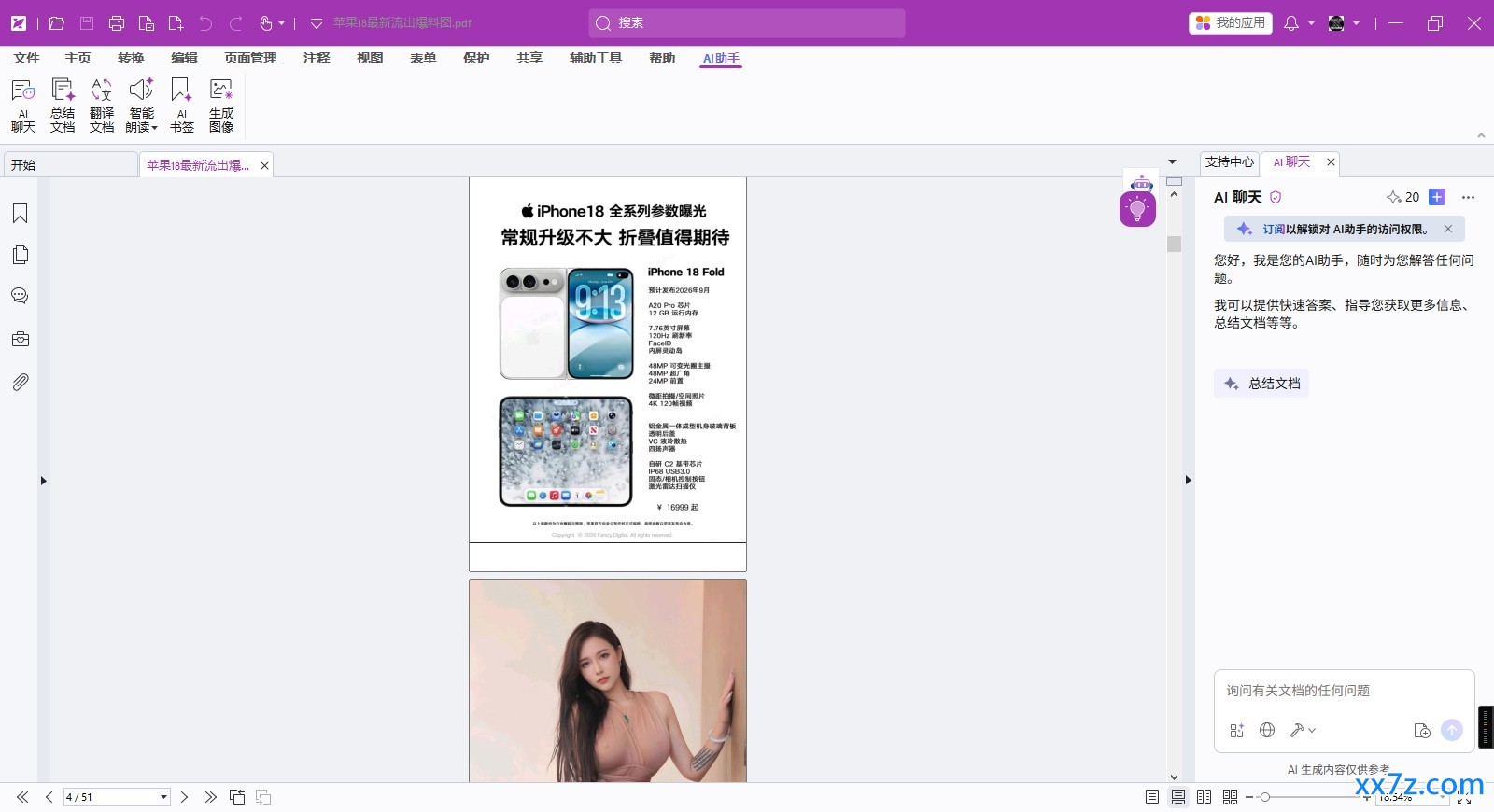Expand the left panel with triangle arrow
Screen dimensions: 1494x812
[43, 481]
